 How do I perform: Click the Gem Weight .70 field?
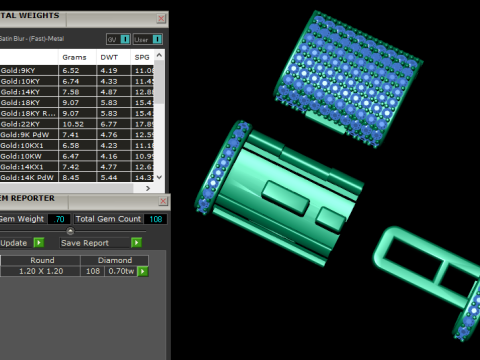59,219
